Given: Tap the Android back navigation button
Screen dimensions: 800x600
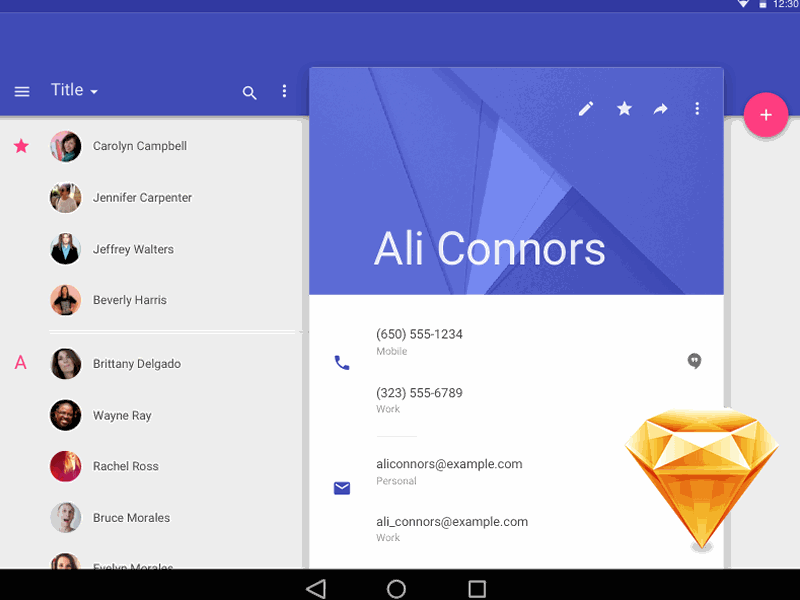Looking at the screenshot, I should 316,589.
